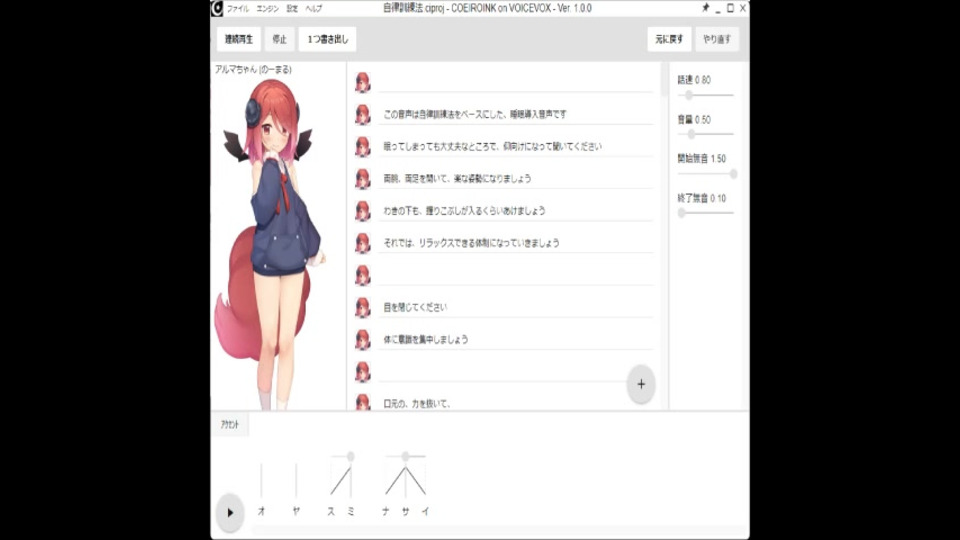
Task: Open the ファイル menu
Action: pos(238,9)
